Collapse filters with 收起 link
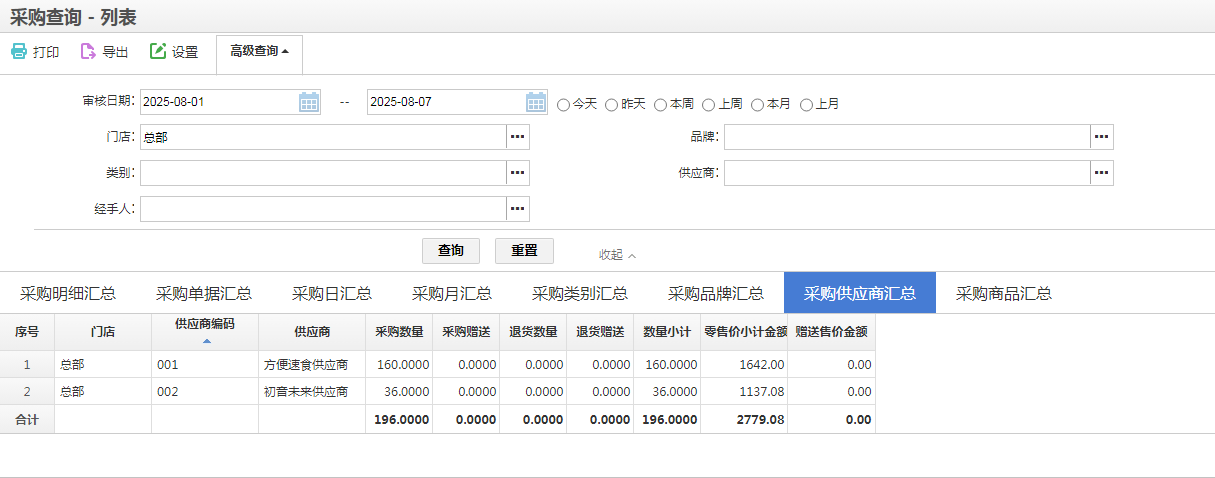The width and height of the screenshot is (1215, 478). tap(617, 254)
